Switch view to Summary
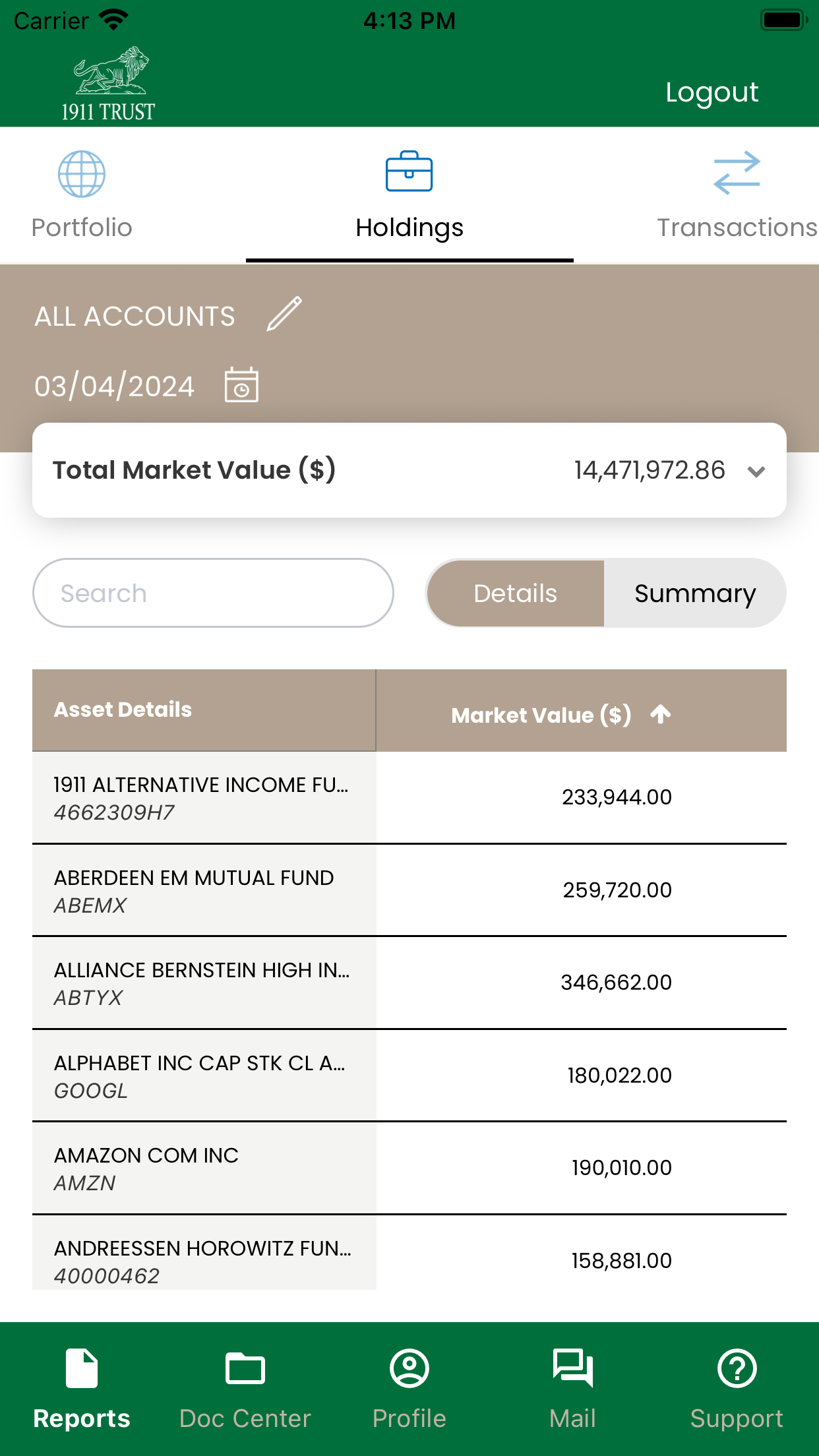 pos(695,593)
